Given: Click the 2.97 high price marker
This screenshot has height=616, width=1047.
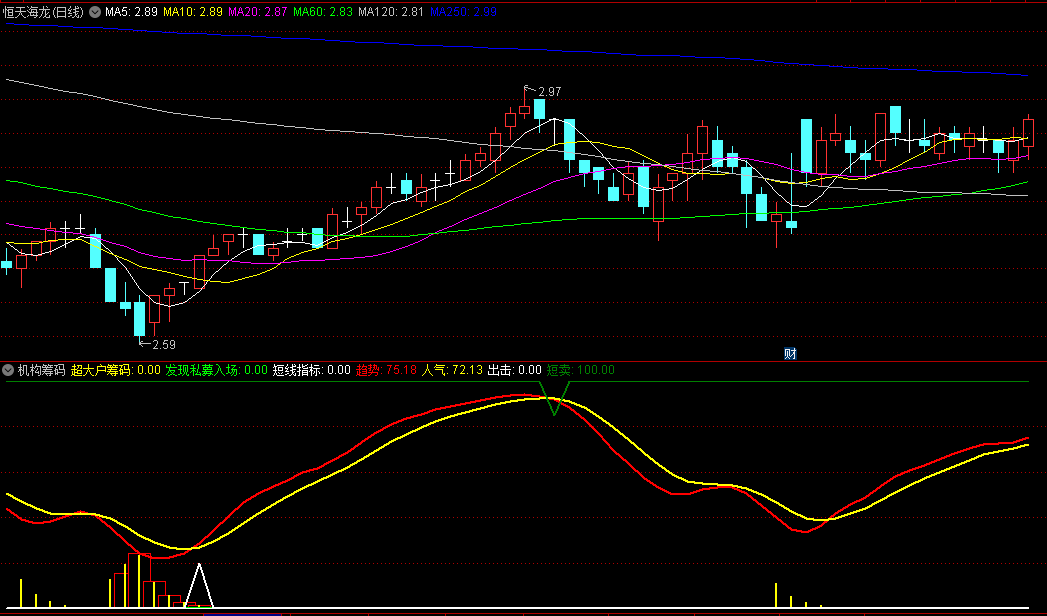Looking at the screenshot, I should tap(550, 92).
